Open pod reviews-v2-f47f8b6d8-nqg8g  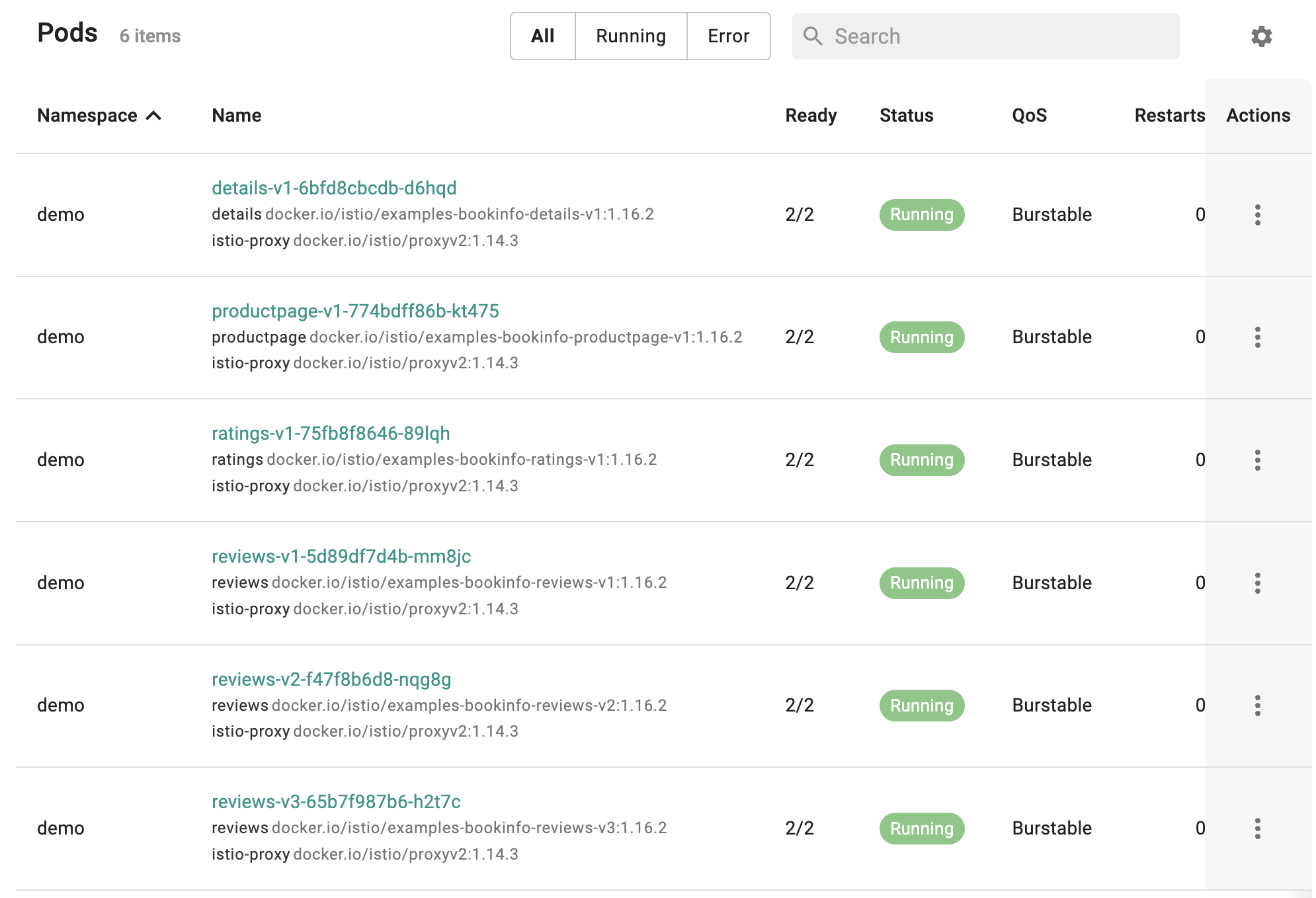coord(331,679)
